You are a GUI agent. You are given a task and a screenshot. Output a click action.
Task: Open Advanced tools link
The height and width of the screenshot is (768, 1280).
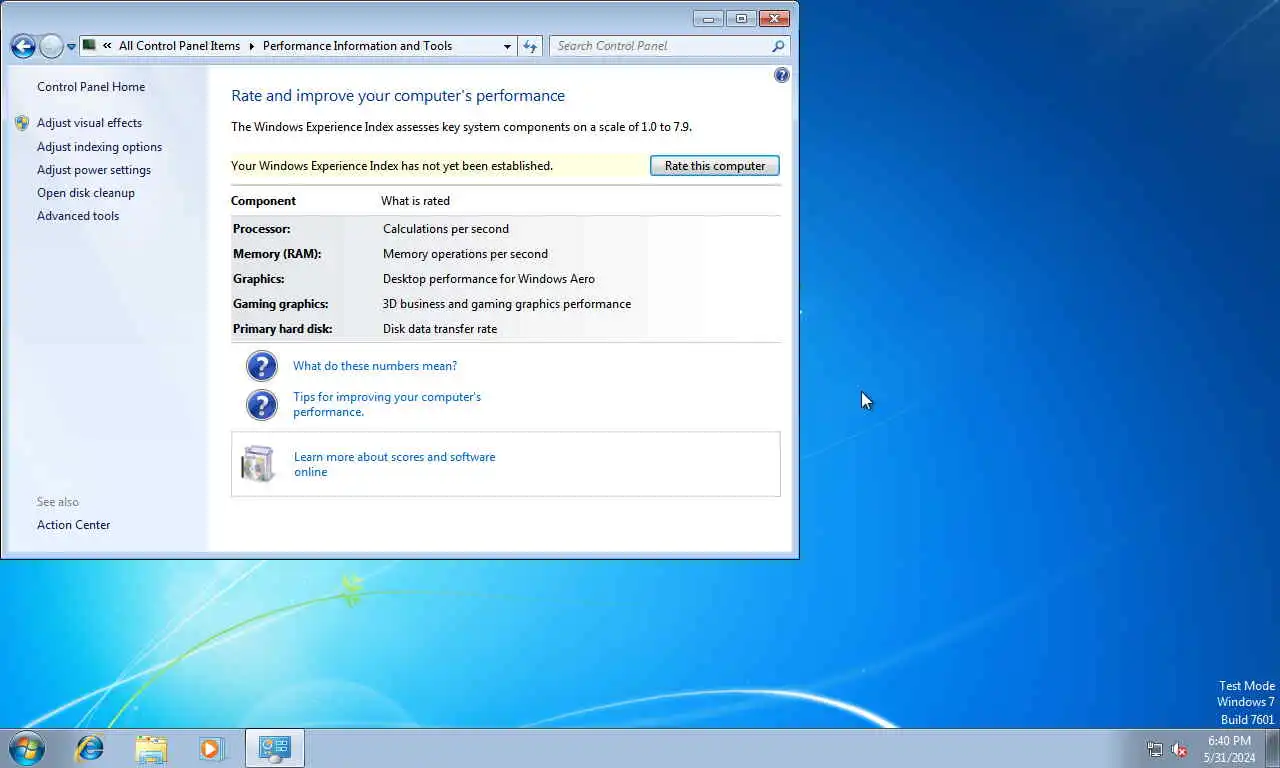[78, 216]
